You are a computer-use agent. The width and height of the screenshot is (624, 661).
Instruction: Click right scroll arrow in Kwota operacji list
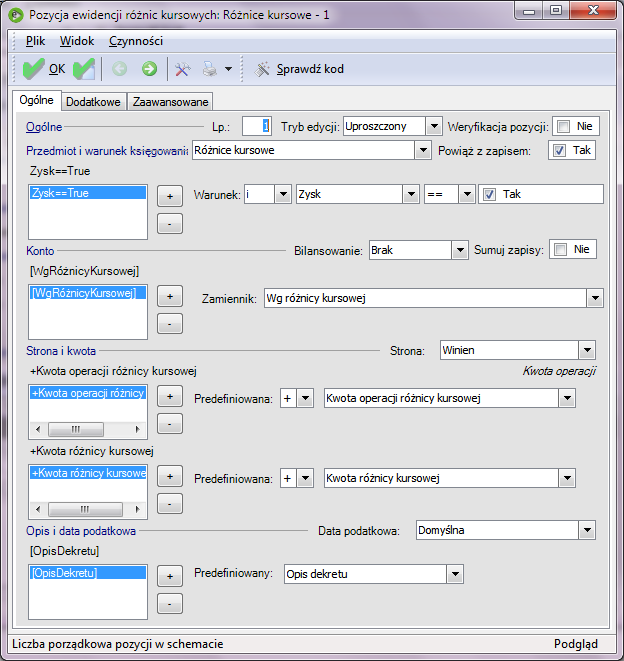137,429
